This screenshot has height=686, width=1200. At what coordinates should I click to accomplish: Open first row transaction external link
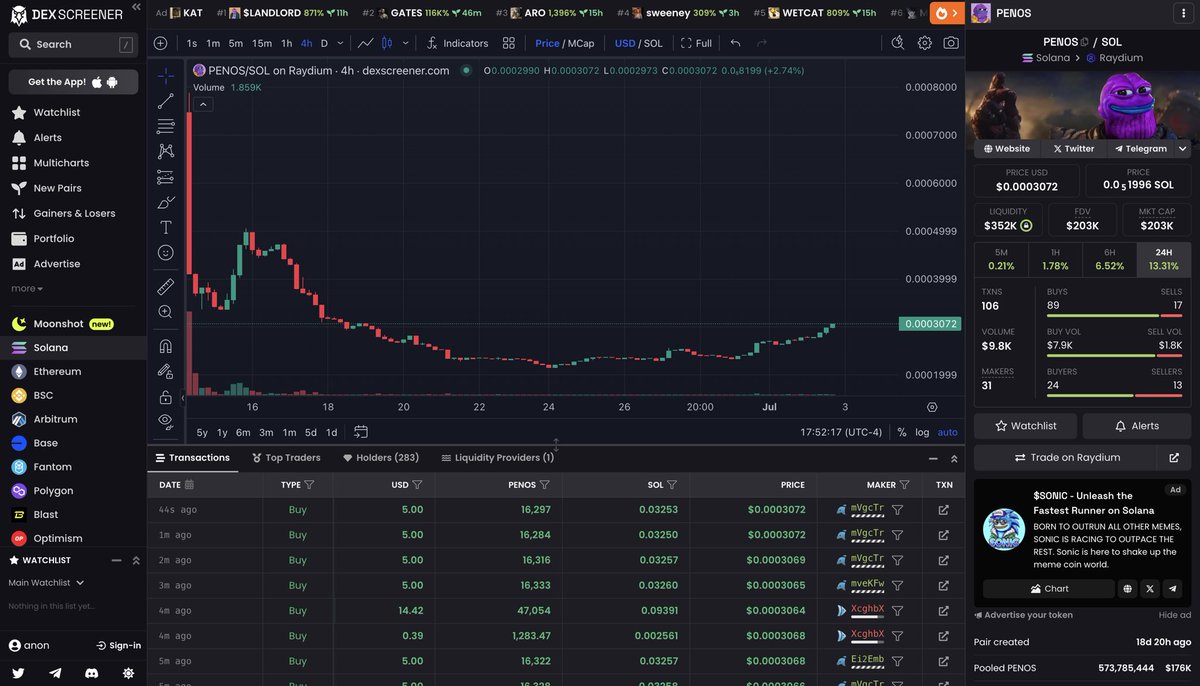click(x=943, y=510)
